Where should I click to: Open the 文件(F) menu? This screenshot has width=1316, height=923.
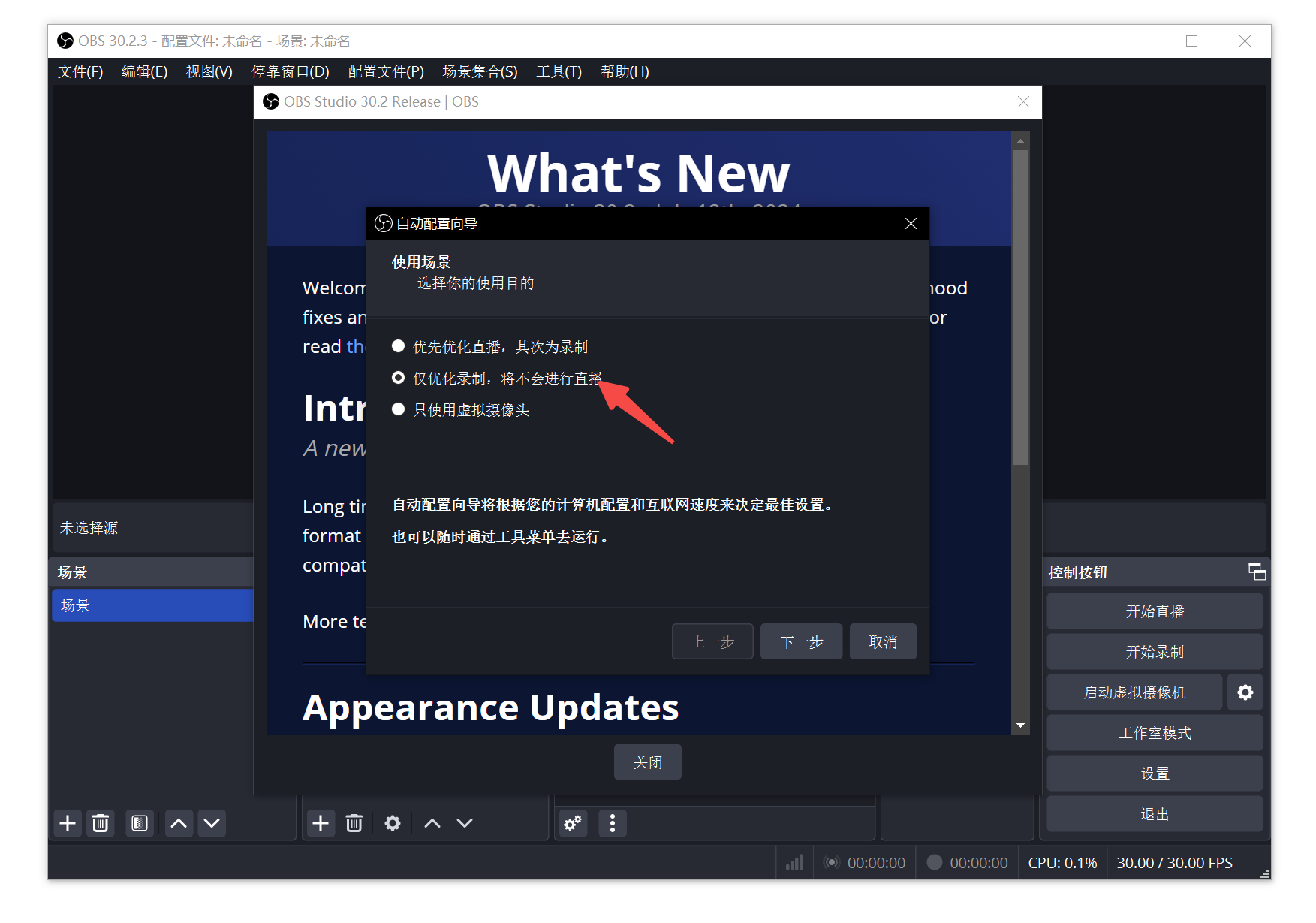(x=80, y=71)
